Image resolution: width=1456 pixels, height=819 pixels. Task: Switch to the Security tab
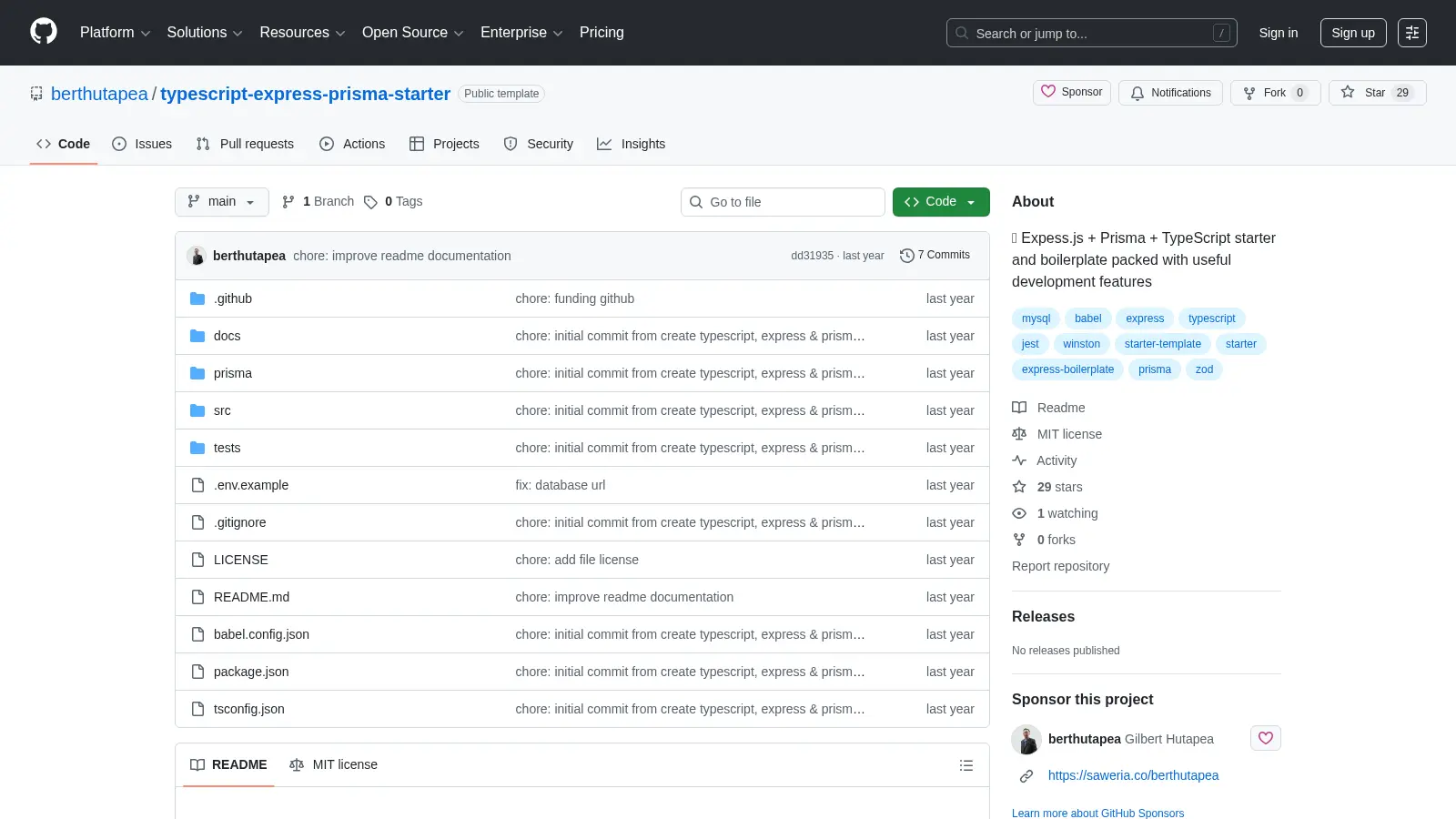pyautogui.click(x=539, y=144)
